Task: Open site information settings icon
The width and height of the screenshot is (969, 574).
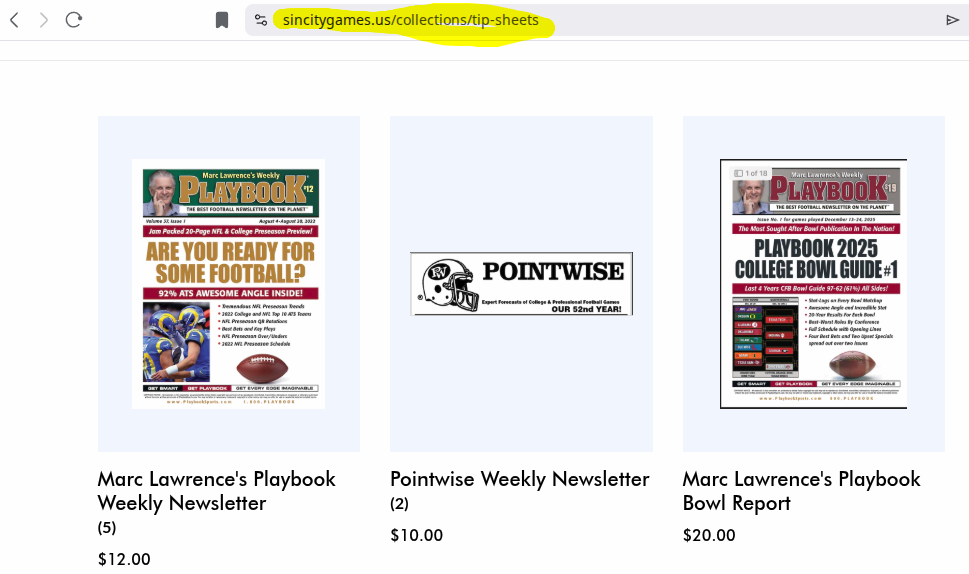Action: pyautogui.click(x=261, y=20)
